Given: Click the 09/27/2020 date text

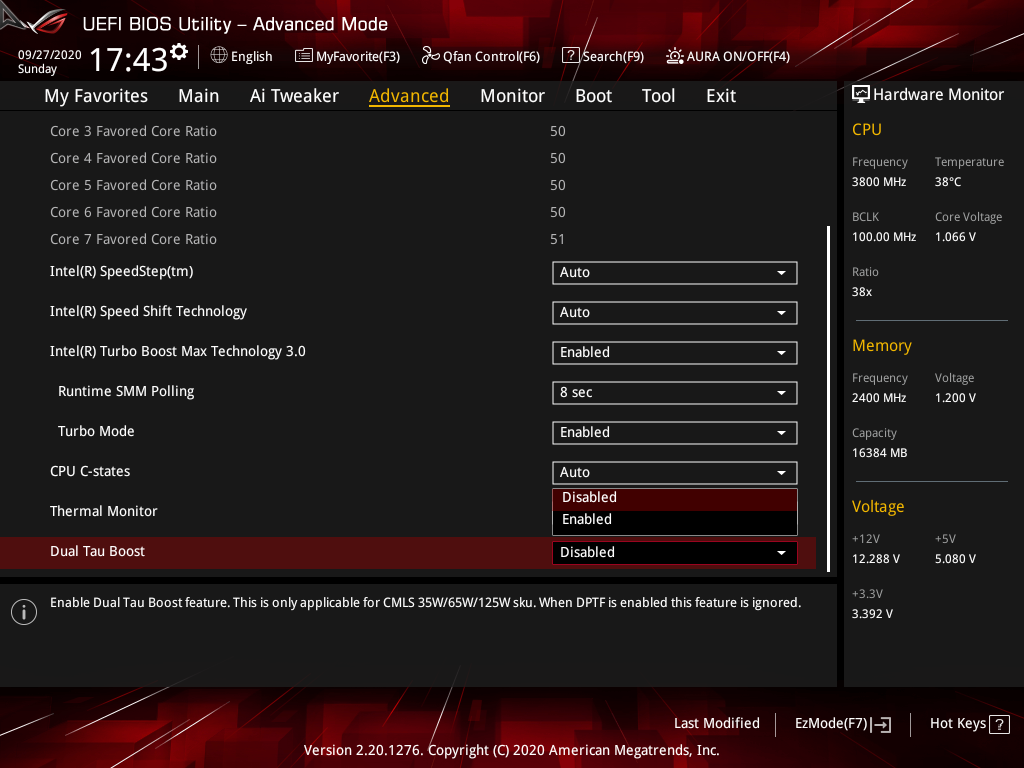Looking at the screenshot, I should (x=50, y=55).
